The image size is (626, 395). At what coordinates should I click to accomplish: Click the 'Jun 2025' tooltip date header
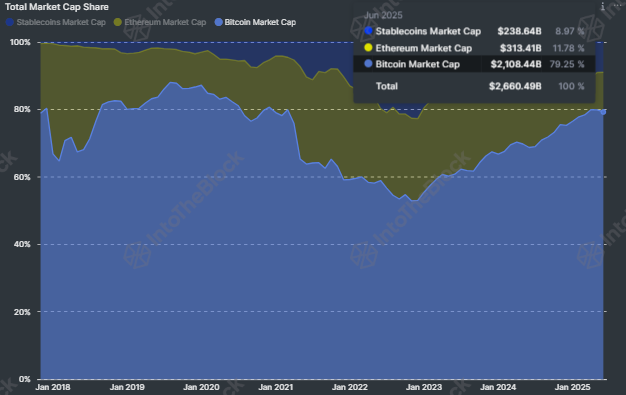383,15
